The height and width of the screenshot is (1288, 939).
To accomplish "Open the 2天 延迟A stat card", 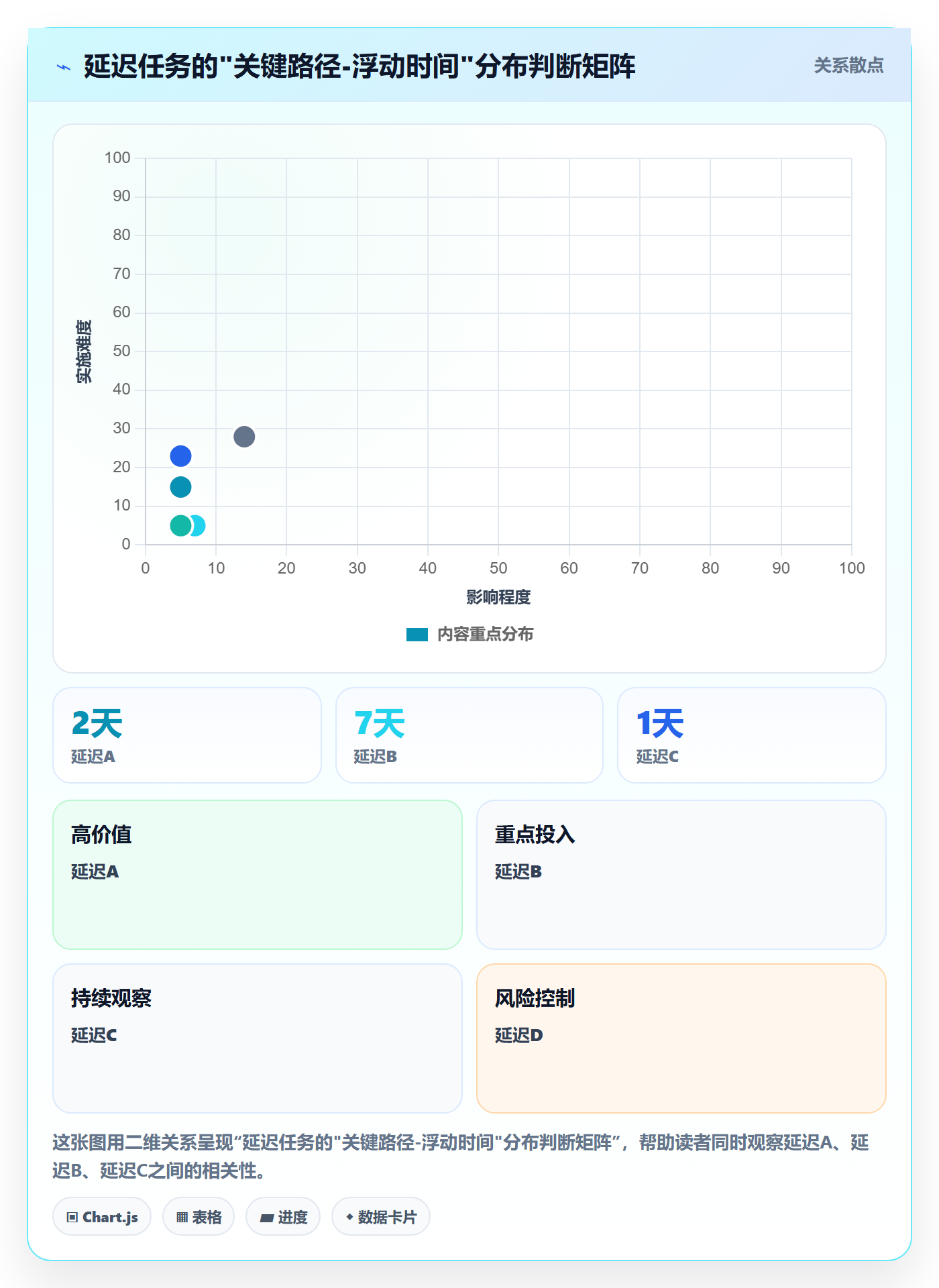I will pos(187,735).
